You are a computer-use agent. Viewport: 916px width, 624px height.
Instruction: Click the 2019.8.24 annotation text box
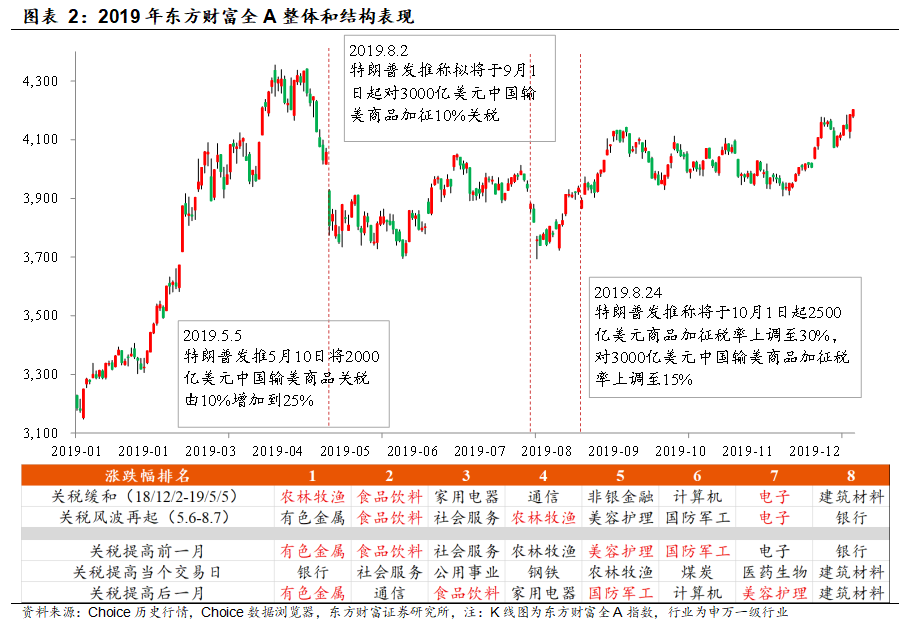(x=723, y=335)
